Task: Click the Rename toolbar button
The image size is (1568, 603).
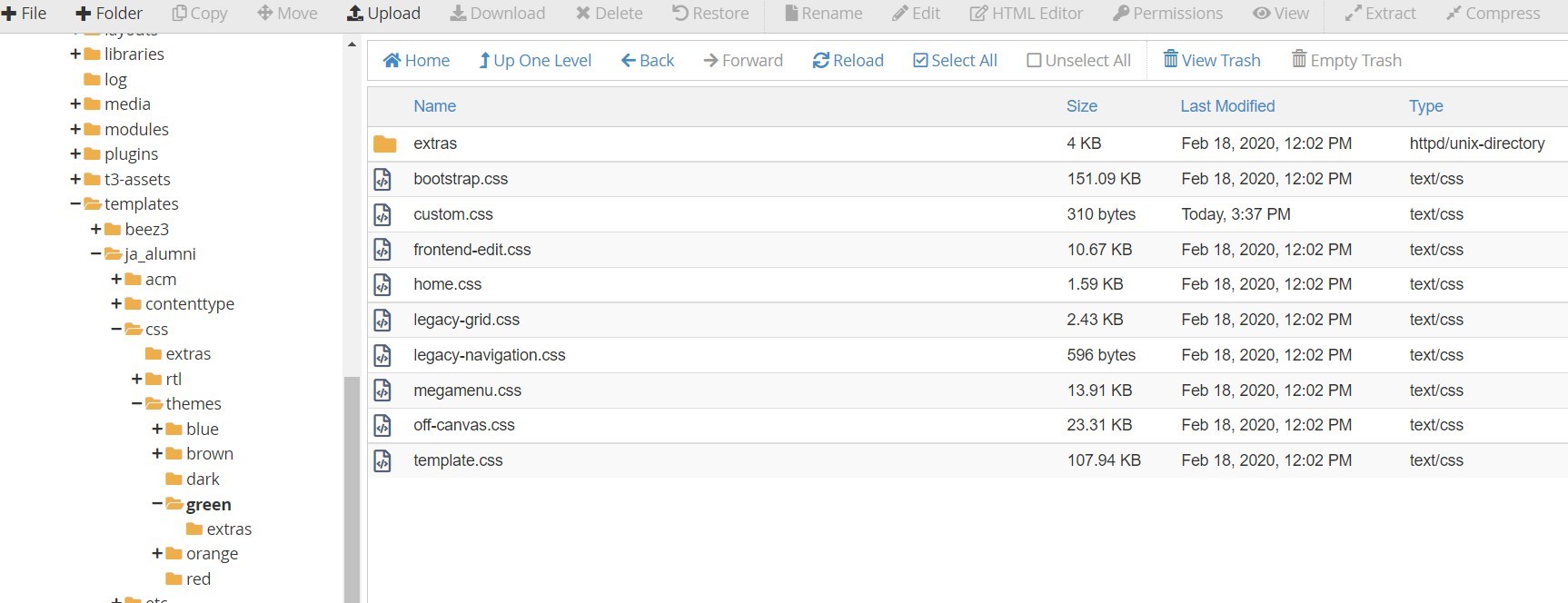Action: pyautogui.click(x=823, y=14)
